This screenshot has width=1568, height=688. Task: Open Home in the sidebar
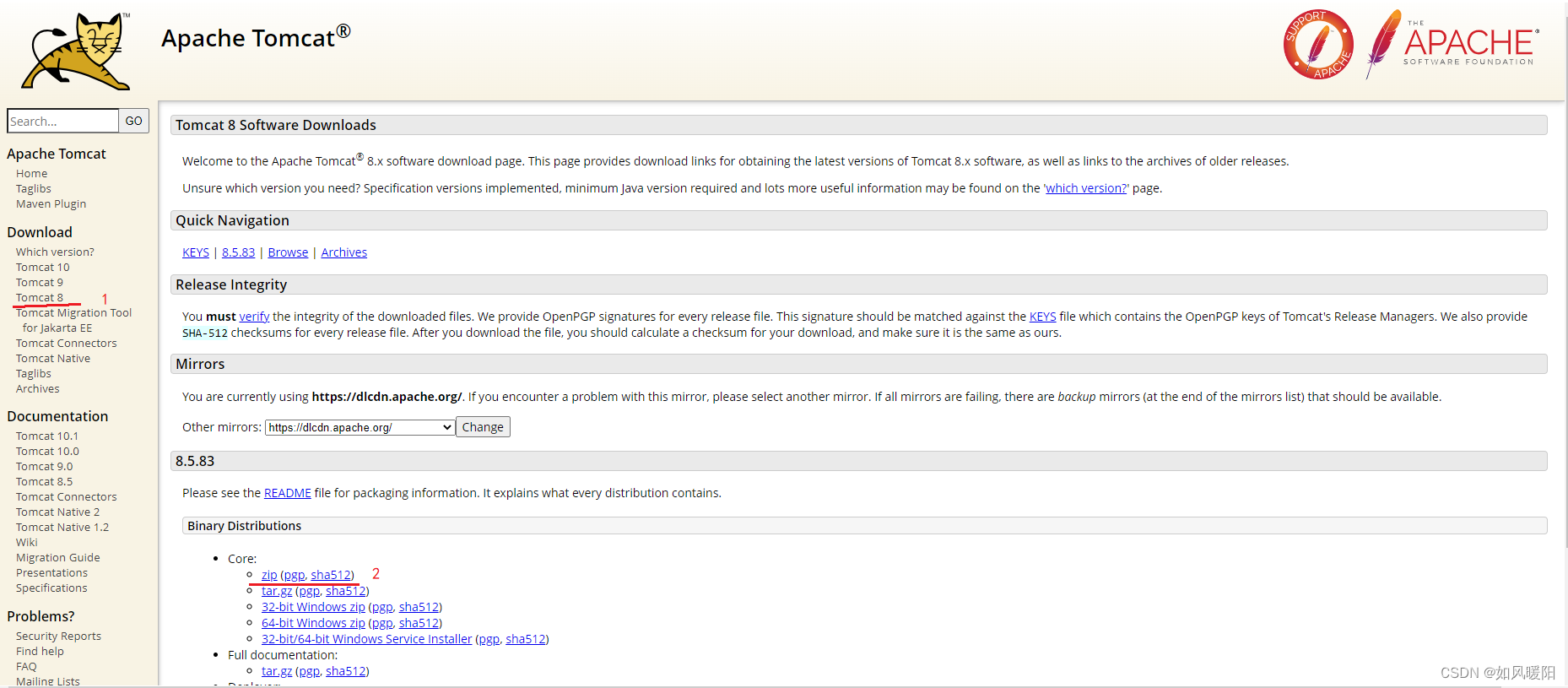point(32,173)
